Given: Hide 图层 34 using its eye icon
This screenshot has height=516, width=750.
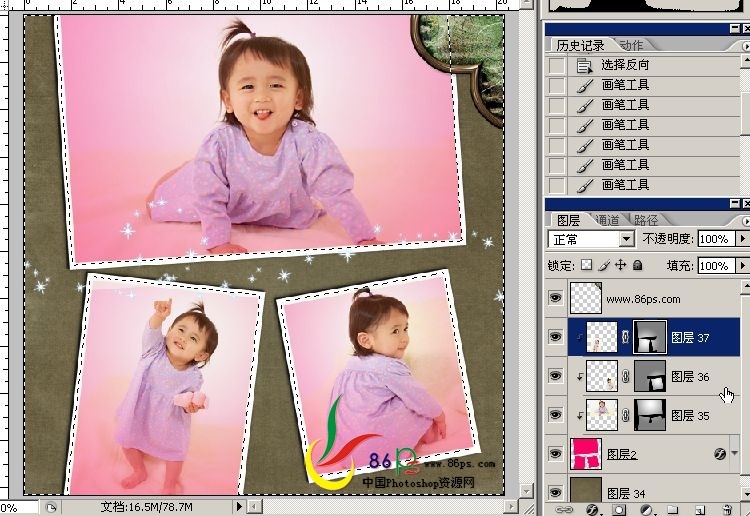Looking at the screenshot, I should 555,493.
